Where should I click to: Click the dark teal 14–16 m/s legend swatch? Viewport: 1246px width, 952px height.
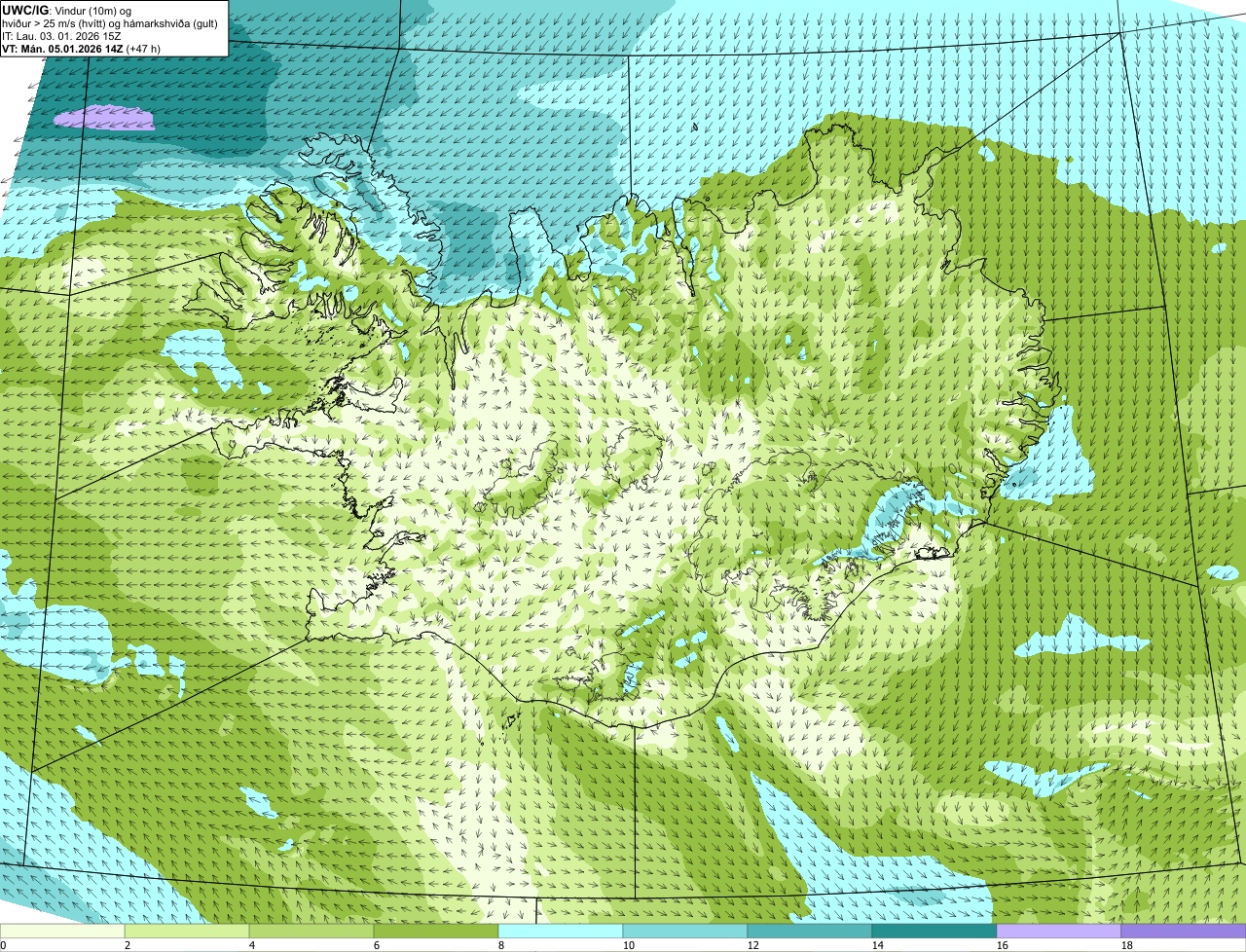click(x=934, y=932)
